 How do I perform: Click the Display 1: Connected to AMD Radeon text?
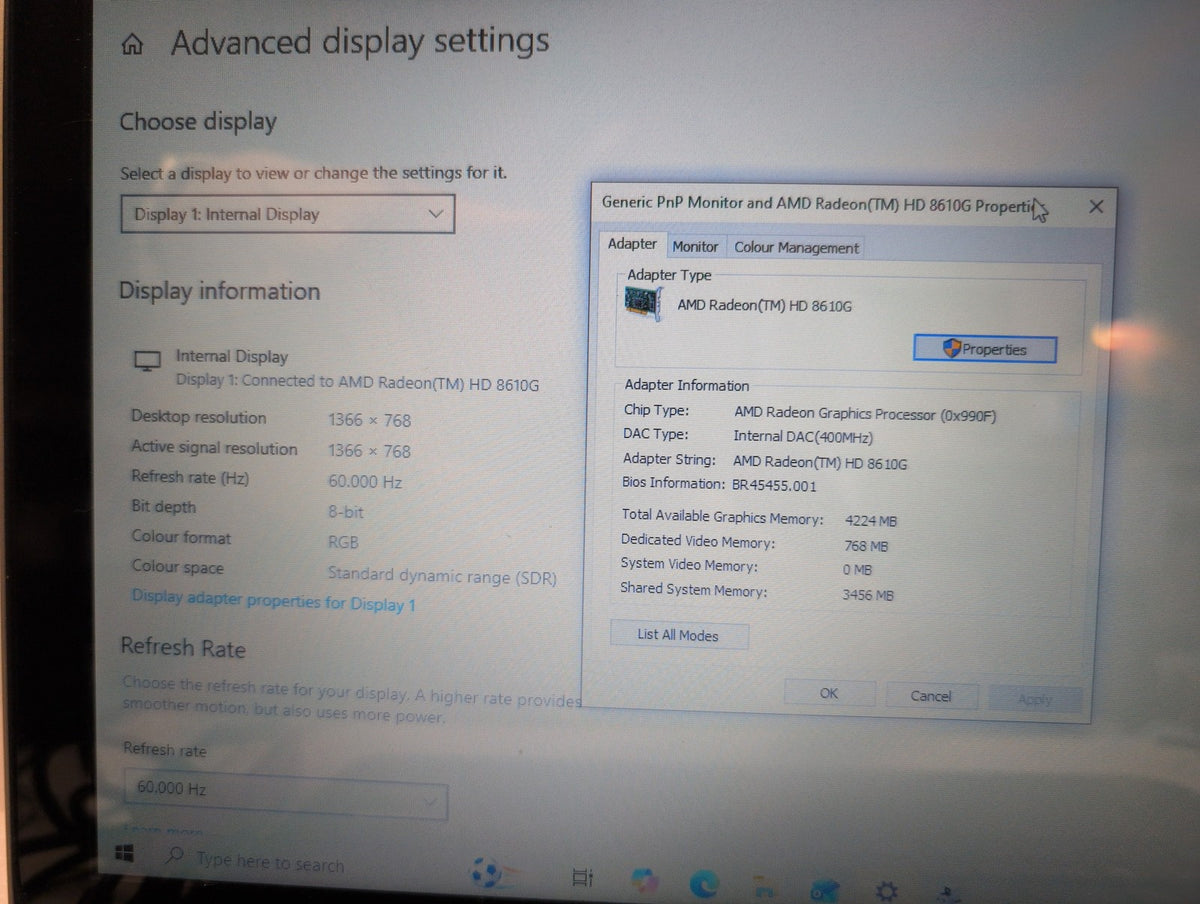tap(357, 381)
